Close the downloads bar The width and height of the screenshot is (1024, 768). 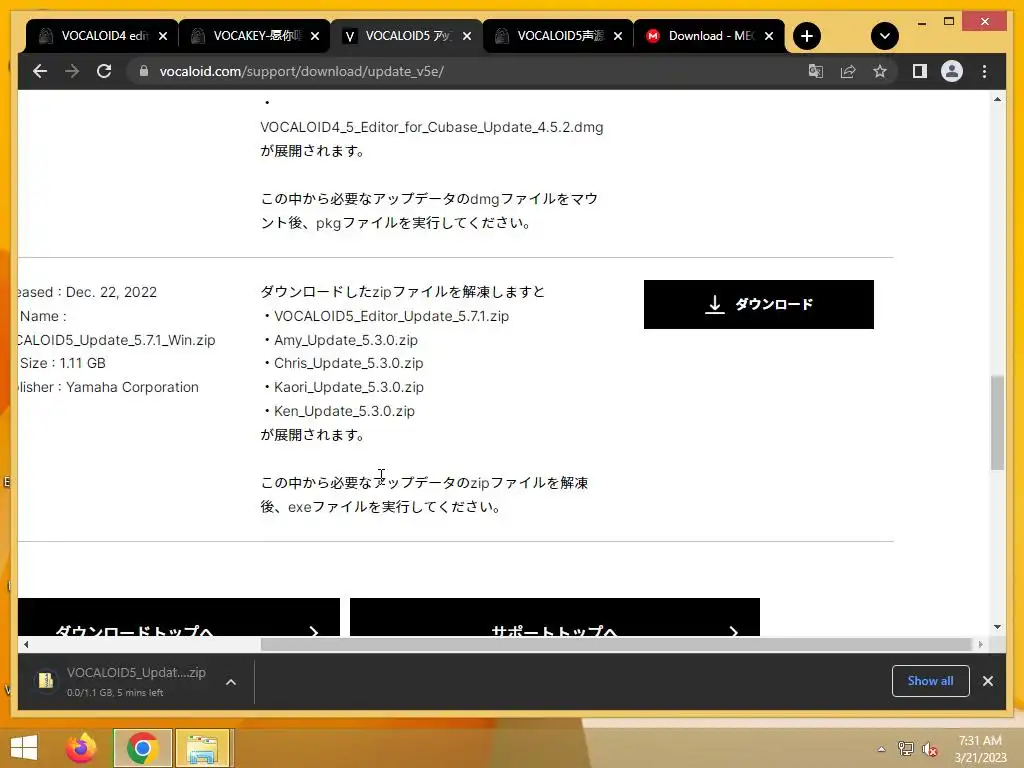987,681
